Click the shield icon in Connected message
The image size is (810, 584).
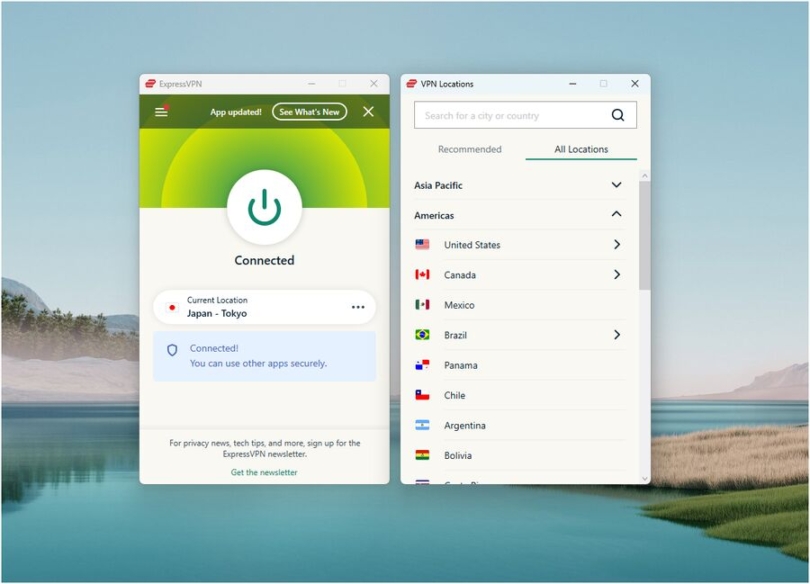[x=174, y=350]
